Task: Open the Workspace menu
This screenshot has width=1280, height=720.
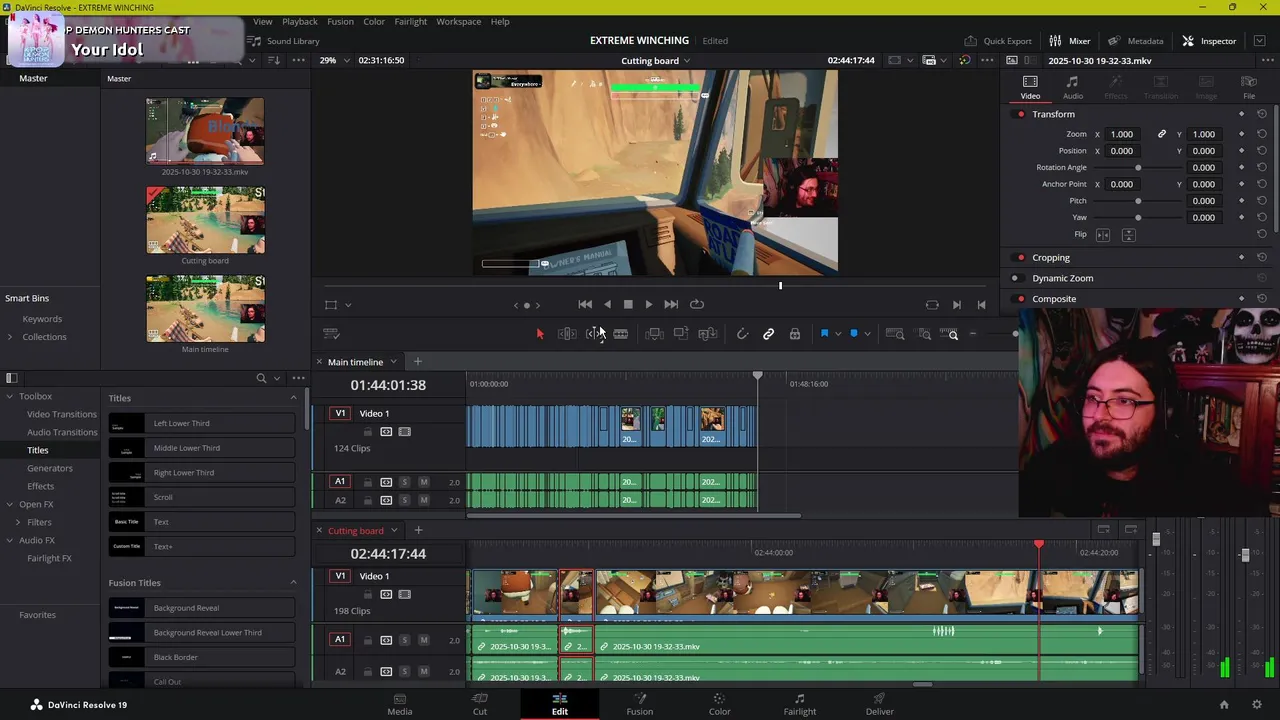Action: coord(459,21)
